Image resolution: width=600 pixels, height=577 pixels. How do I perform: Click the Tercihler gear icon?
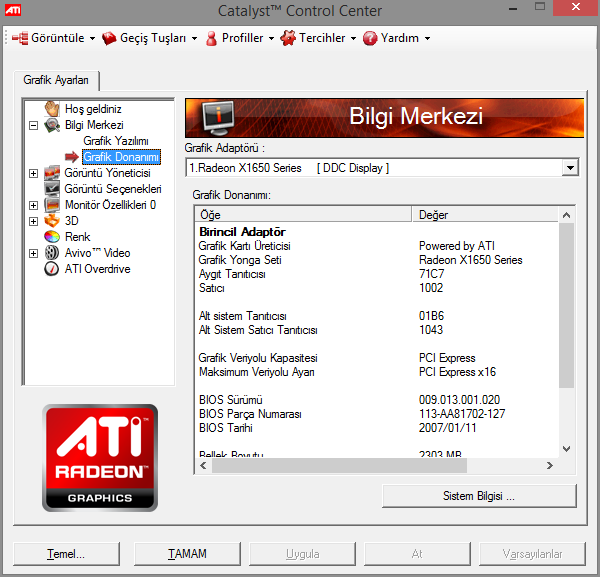[288, 38]
